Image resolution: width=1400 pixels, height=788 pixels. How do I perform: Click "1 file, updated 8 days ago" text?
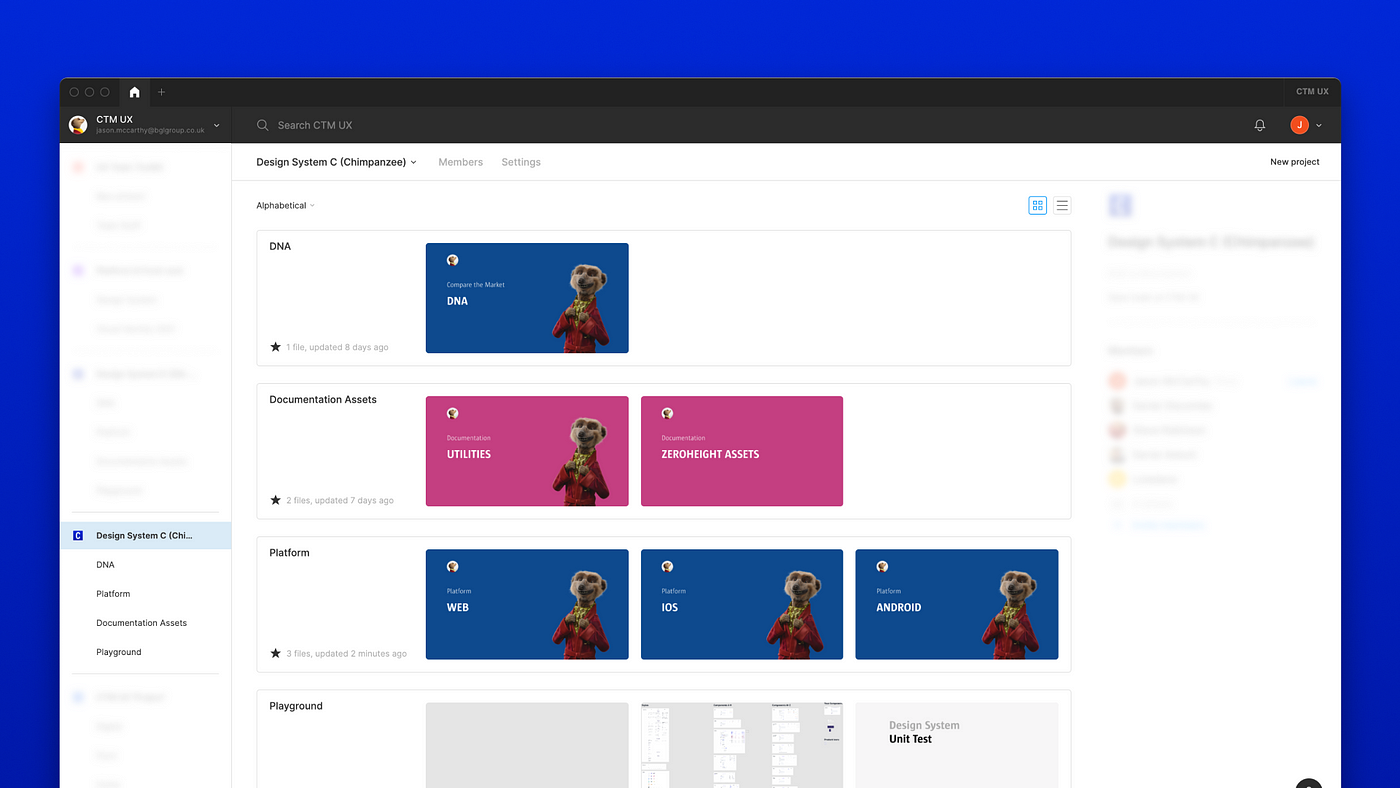coord(337,347)
